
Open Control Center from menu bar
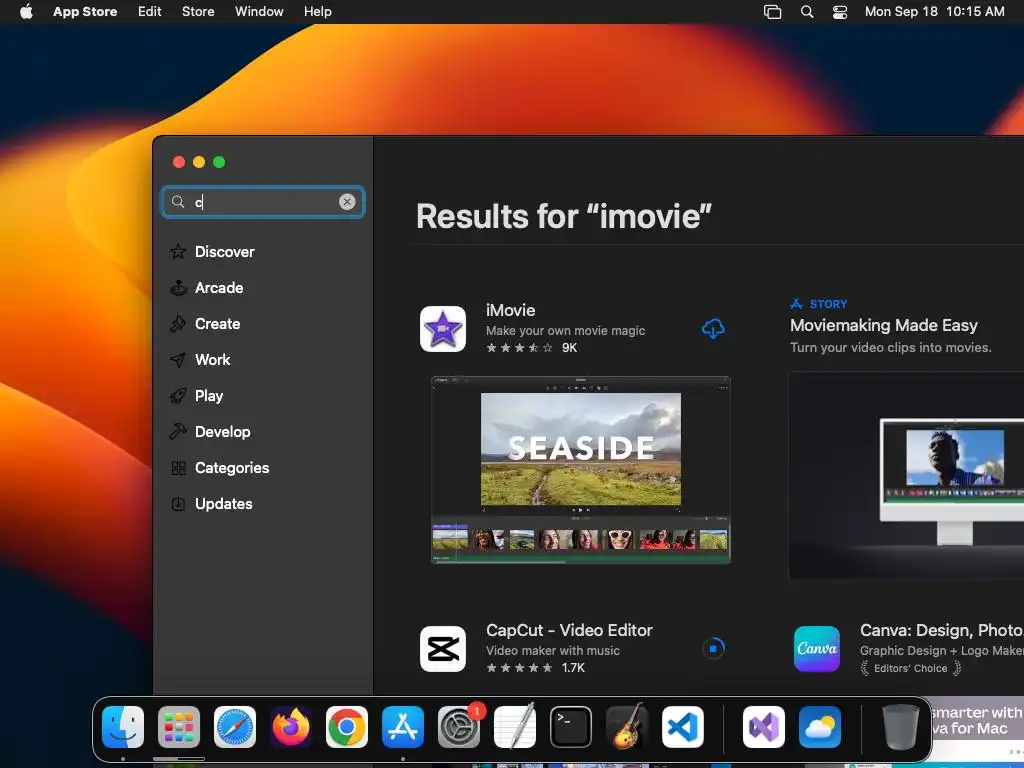pyautogui.click(x=840, y=12)
